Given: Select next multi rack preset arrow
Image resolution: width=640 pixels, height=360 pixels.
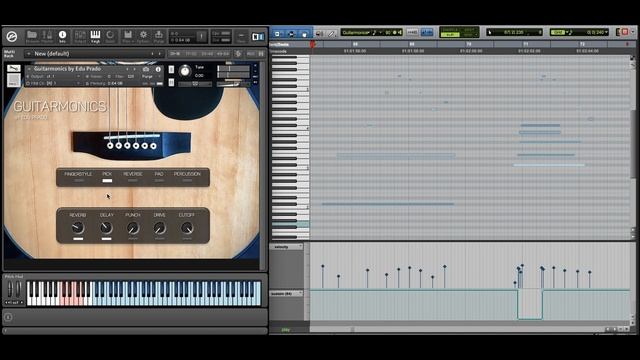Looking at the screenshot, I should tap(160, 53).
